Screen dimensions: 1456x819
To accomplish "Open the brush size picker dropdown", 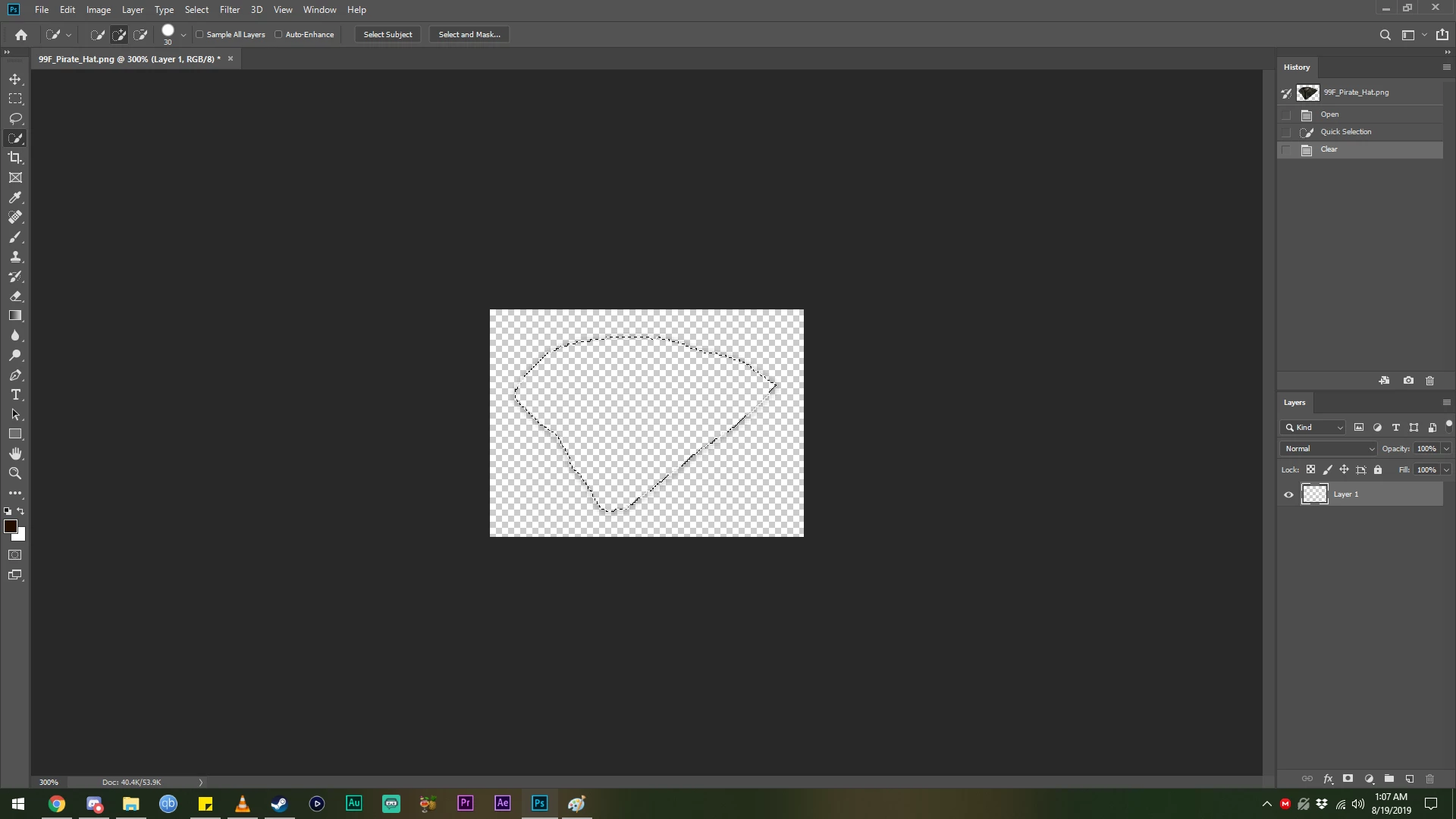I will (183, 35).
